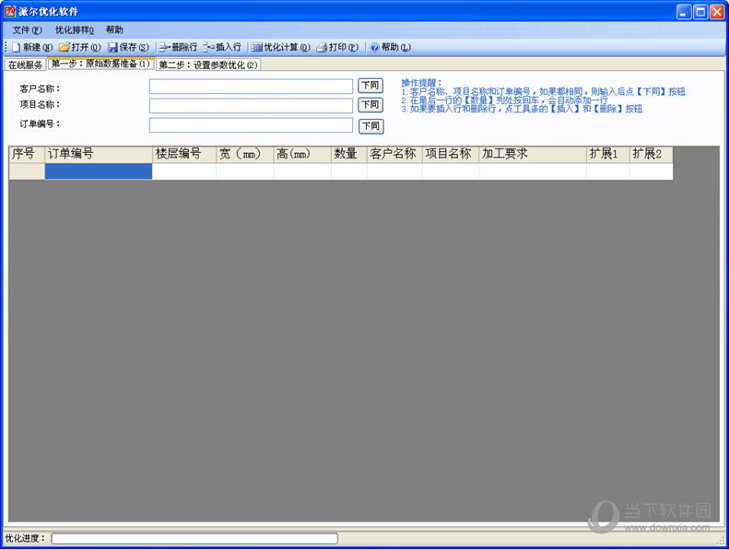Click the 宽（mm） column header
The width and height of the screenshot is (729, 550).
(x=245, y=154)
